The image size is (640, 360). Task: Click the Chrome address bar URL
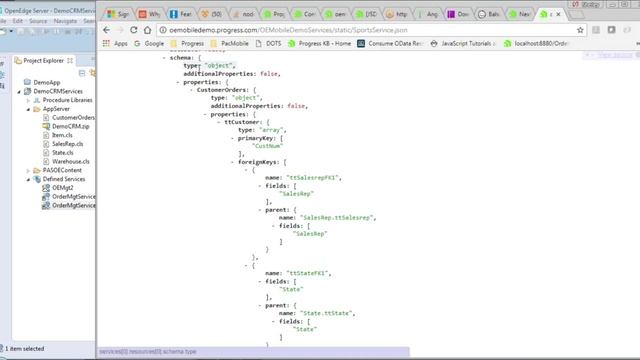click(288, 30)
